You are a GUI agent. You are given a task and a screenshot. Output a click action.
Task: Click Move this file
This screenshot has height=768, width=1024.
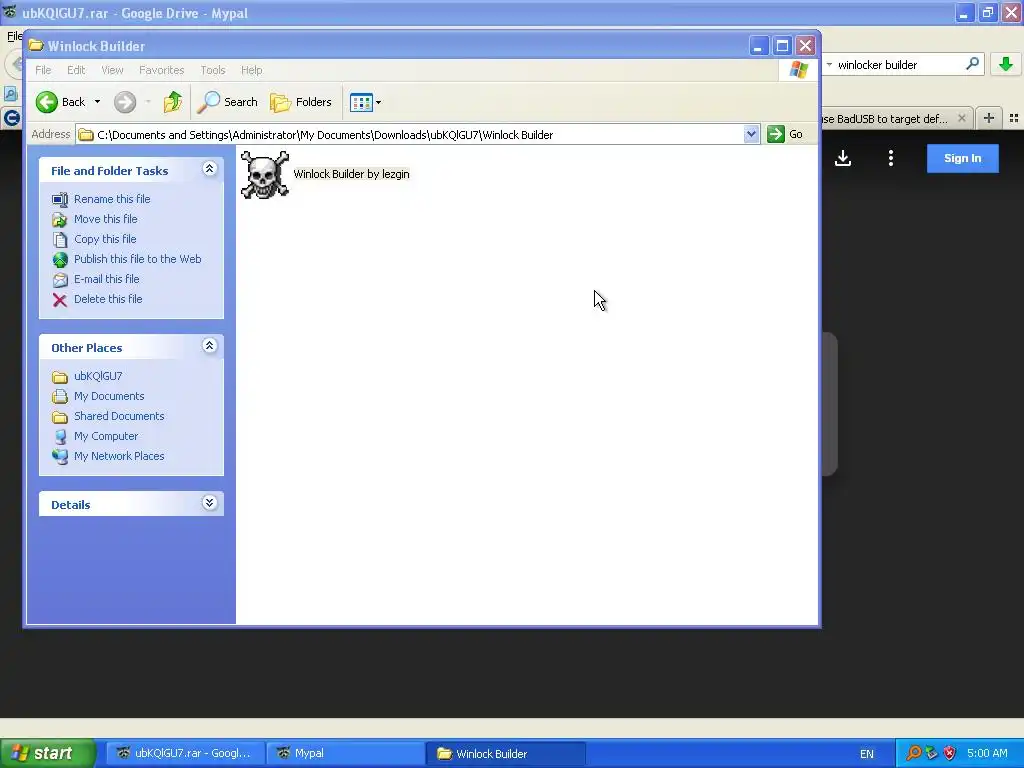pyautogui.click(x=106, y=219)
